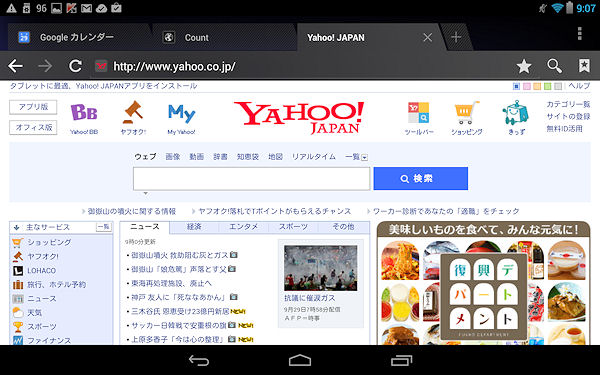Select the リアルタイム search type
Screen dimensions: 600x375
click(x=313, y=157)
